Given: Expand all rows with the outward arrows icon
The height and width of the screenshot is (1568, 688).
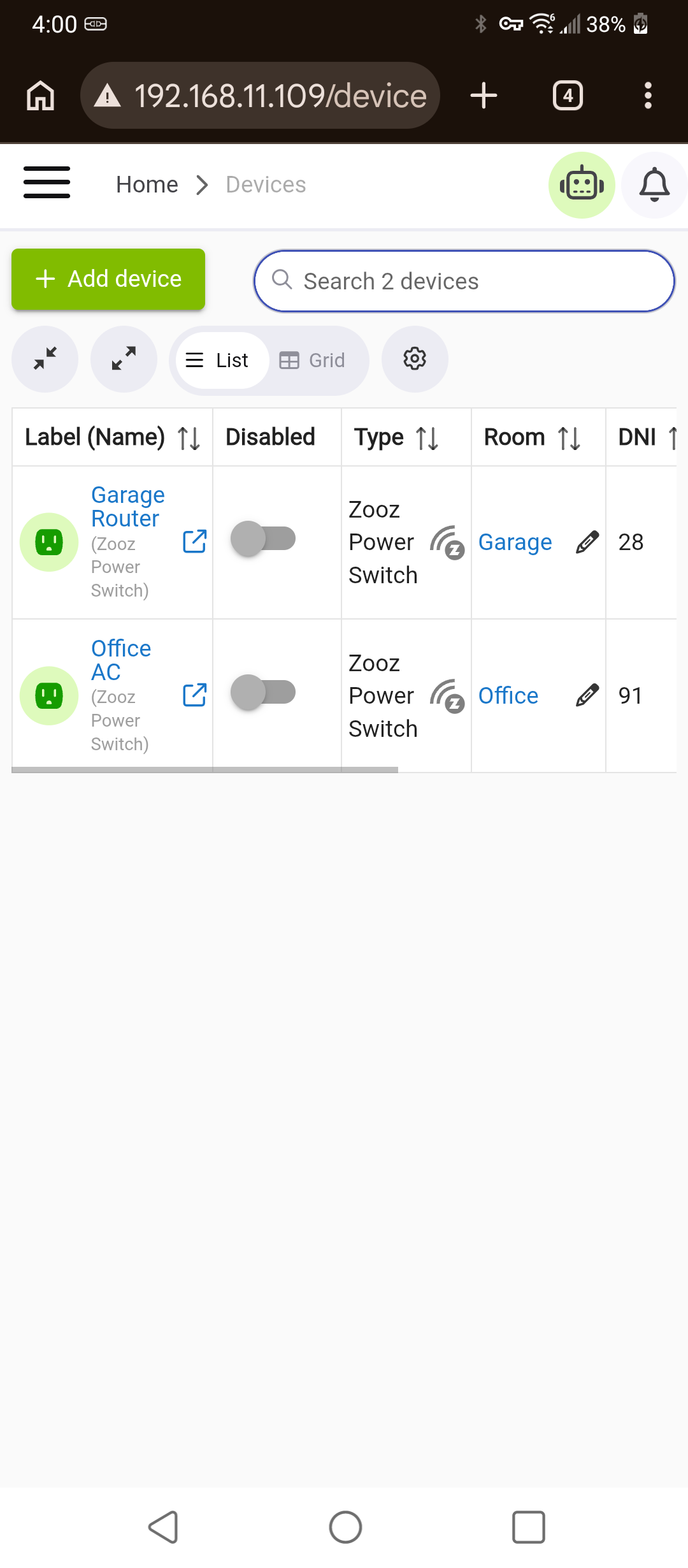Looking at the screenshot, I should 124,359.
